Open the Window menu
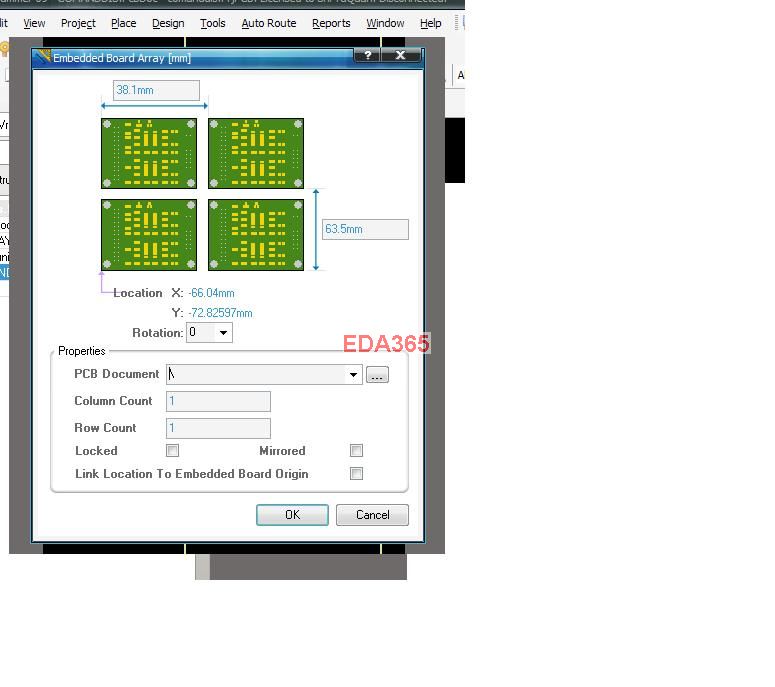Viewport: 775px width, 687px height. (x=385, y=23)
